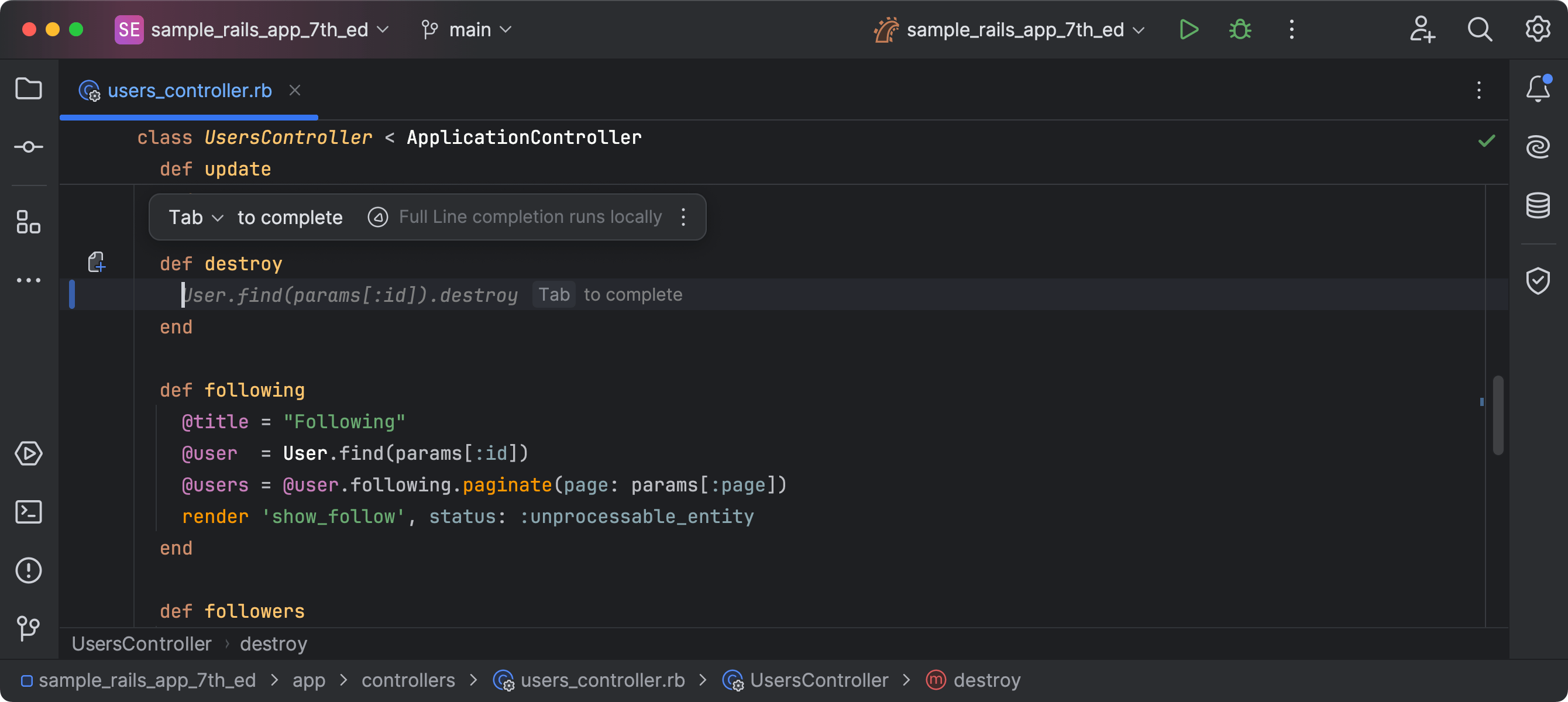Open the Structure tool window
Image resolution: width=1568 pixels, height=702 pixels.
29,222
